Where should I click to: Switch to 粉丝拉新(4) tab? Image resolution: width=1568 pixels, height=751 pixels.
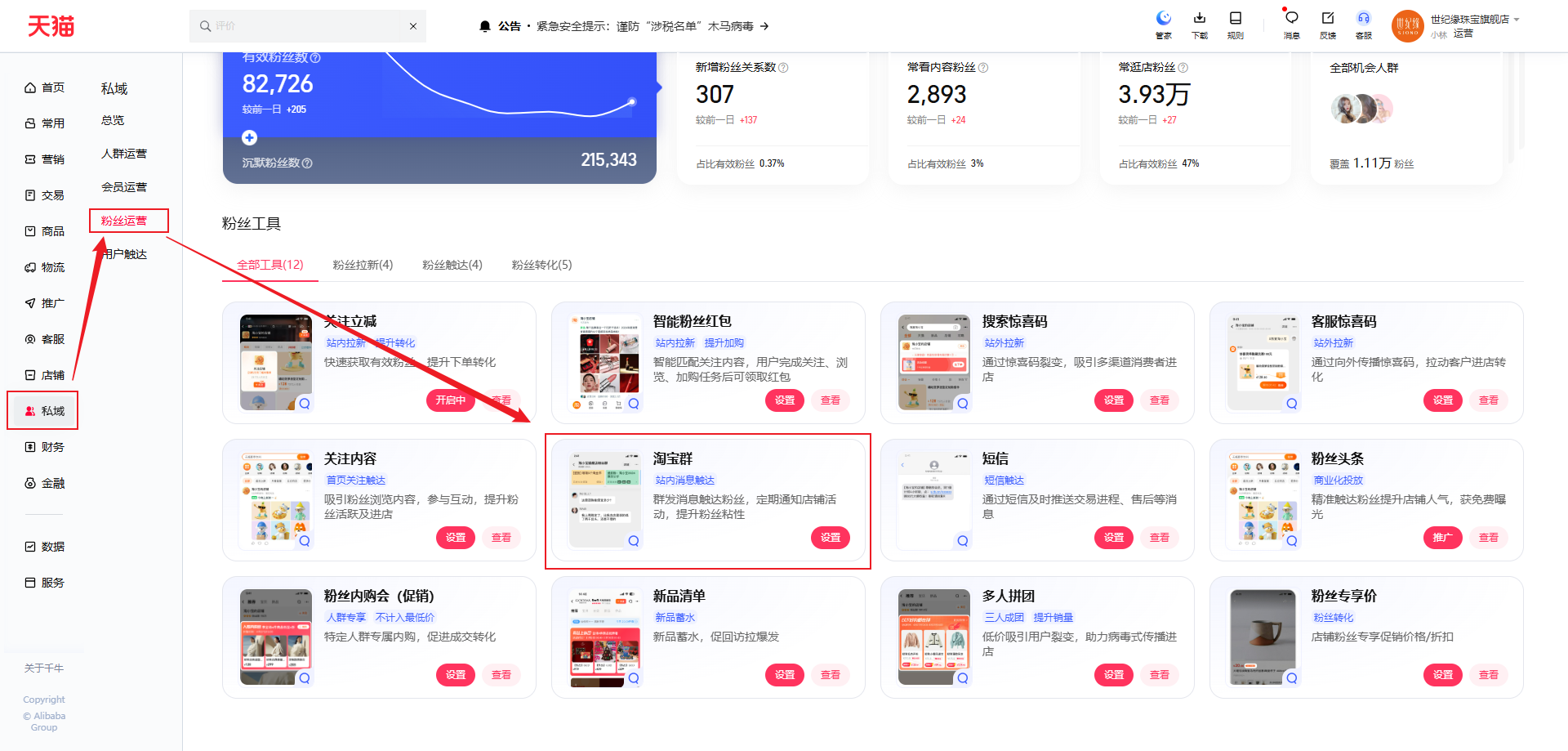point(363,265)
